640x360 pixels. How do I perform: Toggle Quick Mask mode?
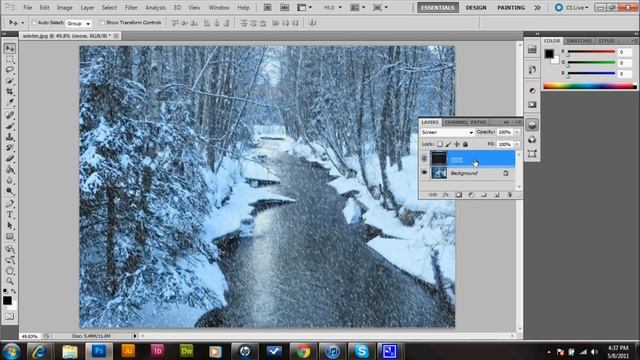10,316
